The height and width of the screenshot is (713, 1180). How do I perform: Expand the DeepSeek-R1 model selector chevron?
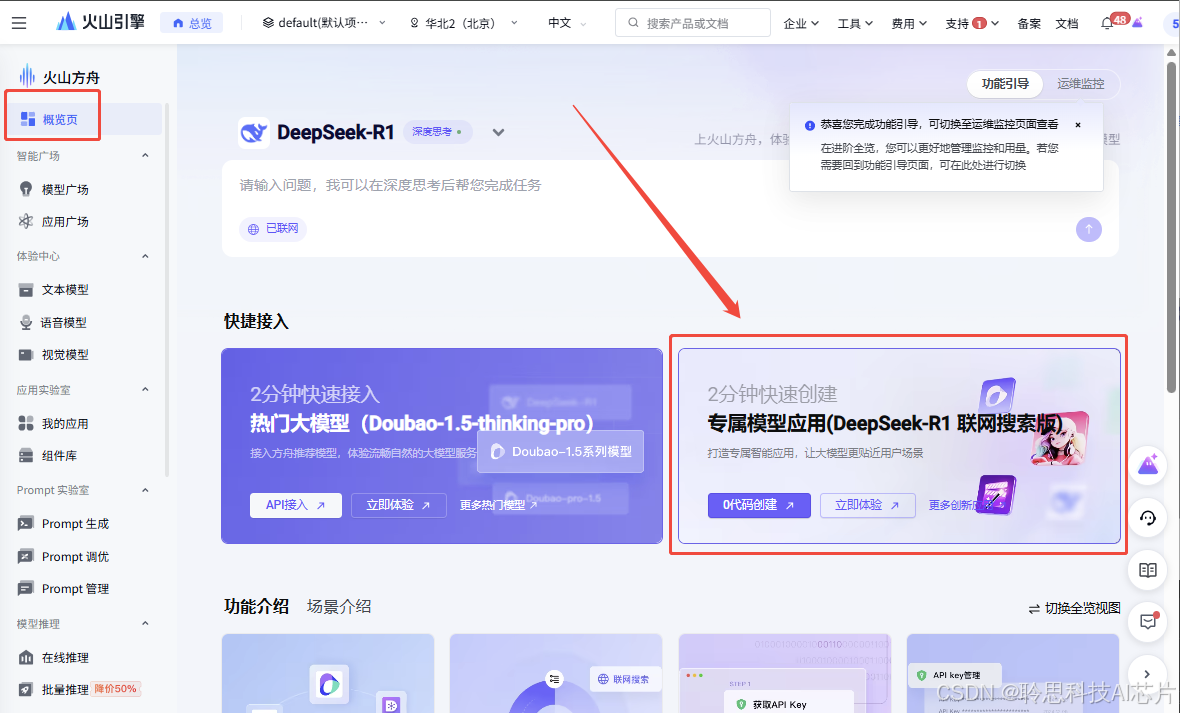[x=498, y=133]
